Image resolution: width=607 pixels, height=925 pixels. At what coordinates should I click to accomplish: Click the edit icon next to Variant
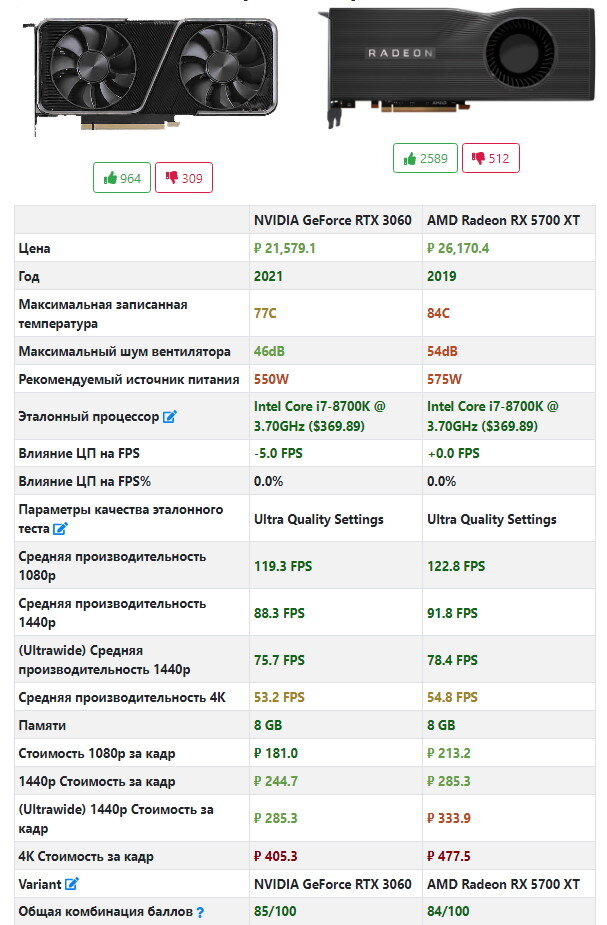71,884
